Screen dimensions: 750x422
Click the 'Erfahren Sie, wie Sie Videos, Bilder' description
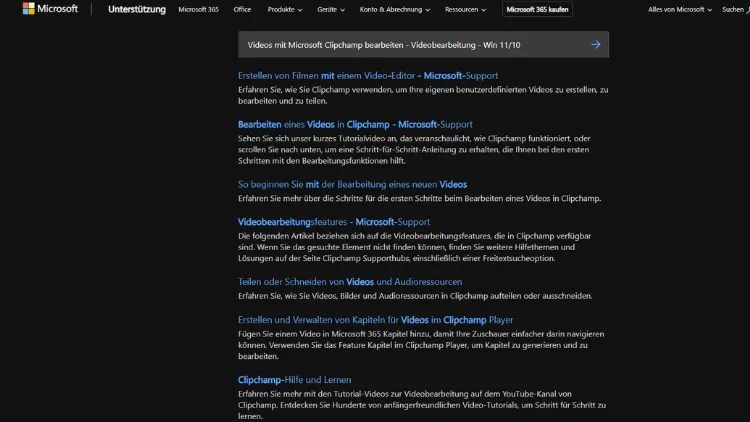[x=415, y=296]
